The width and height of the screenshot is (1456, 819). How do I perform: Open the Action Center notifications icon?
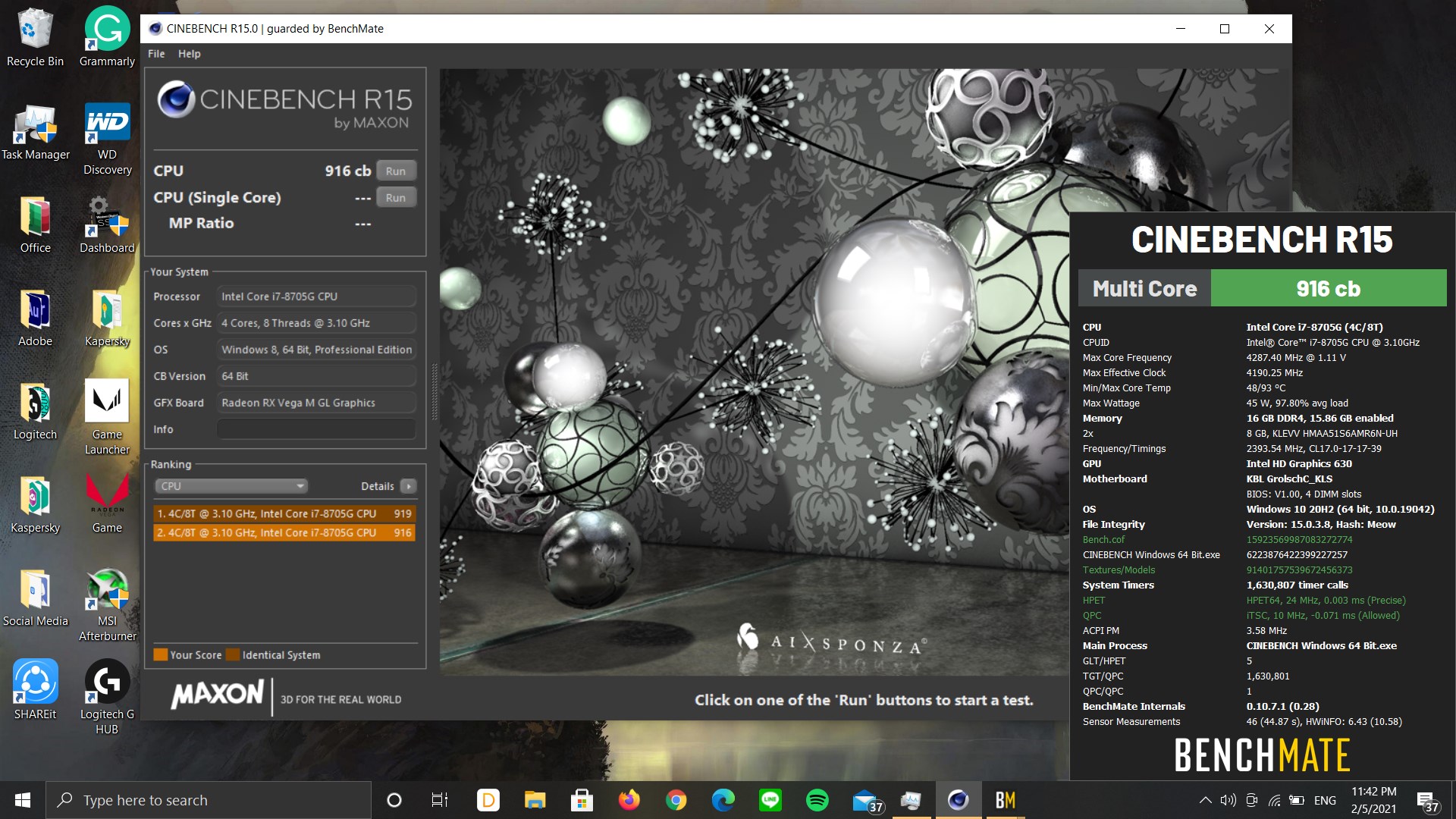[1427, 801]
